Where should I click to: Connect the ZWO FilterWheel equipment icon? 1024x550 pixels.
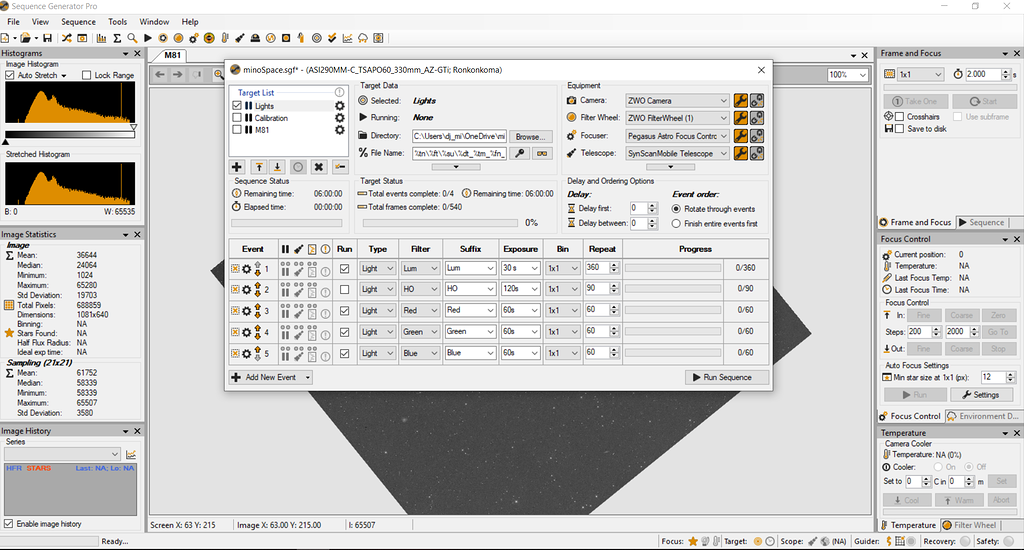point(757,118)
